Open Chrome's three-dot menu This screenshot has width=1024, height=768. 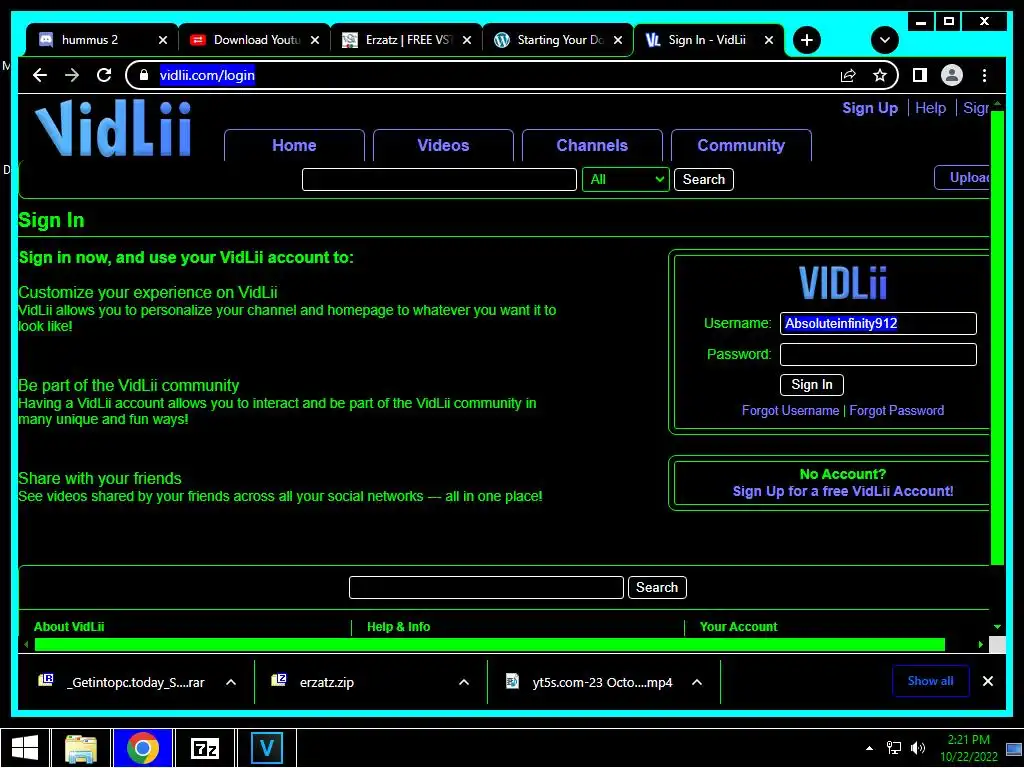[984, 75]
